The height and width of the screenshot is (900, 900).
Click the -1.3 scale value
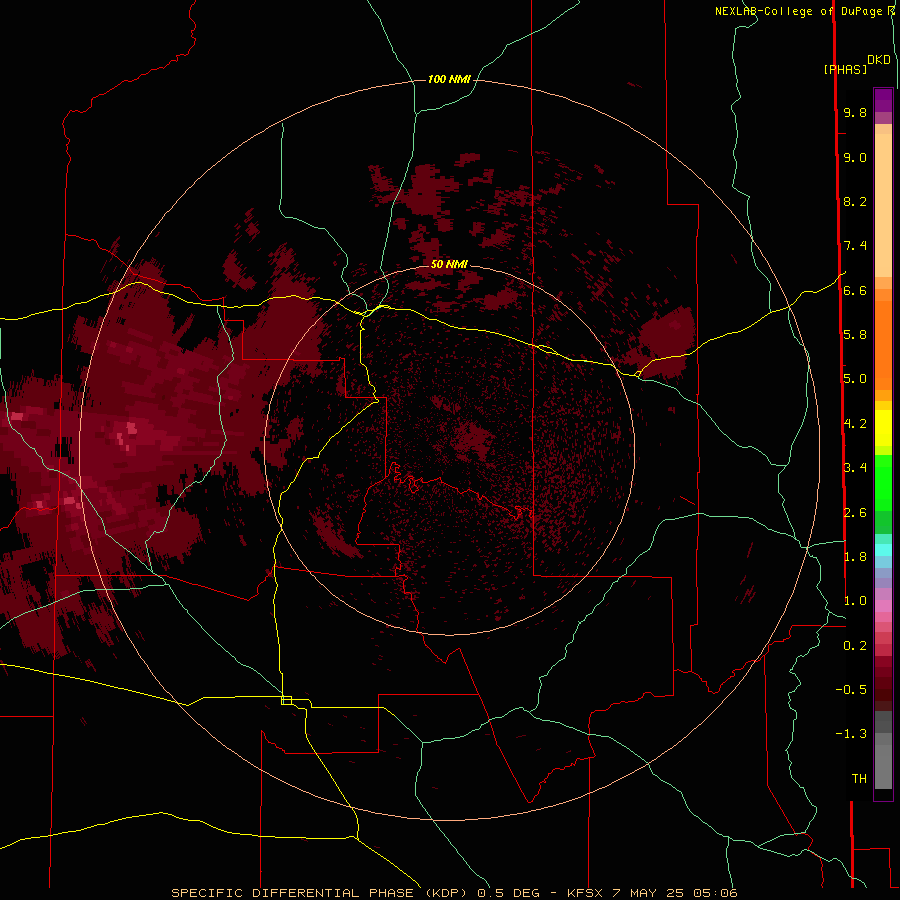851,734
